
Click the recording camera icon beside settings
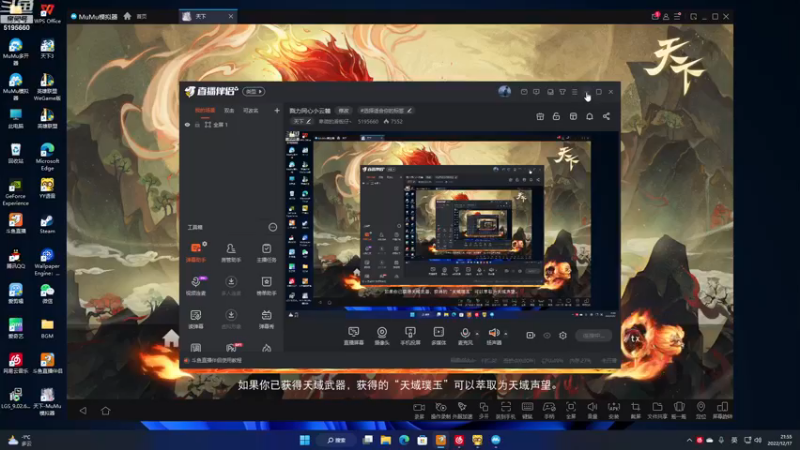[531, 335]
